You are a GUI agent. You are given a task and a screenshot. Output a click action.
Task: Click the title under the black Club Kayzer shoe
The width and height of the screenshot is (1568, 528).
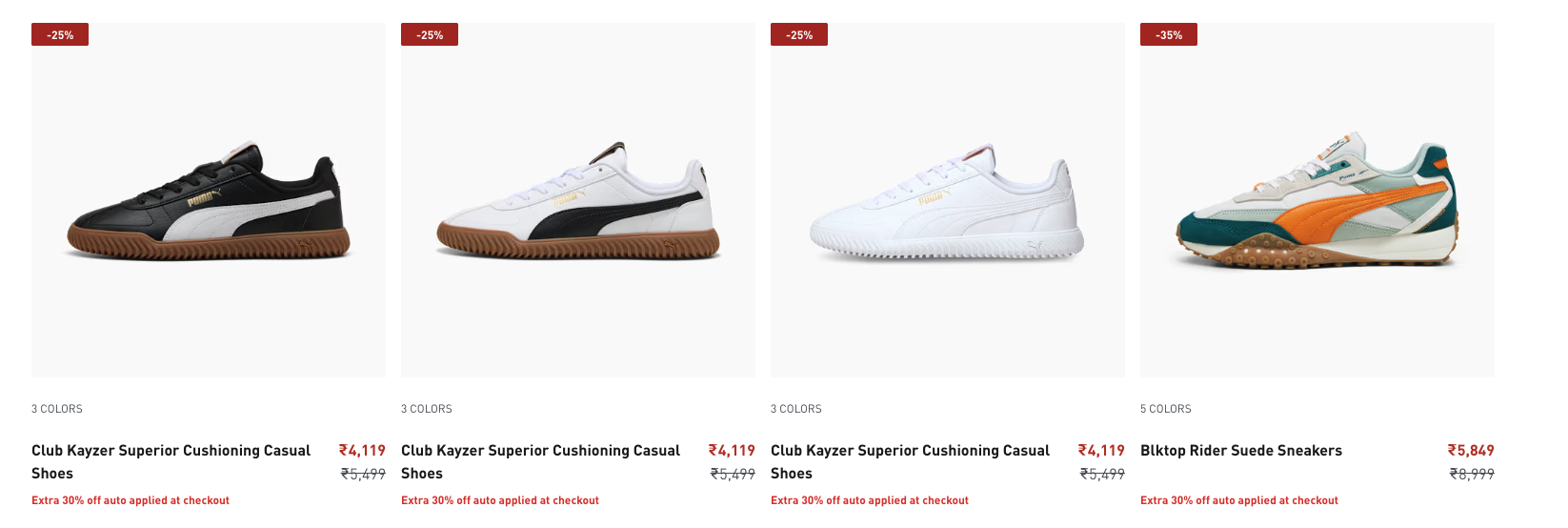coord(171,461)
